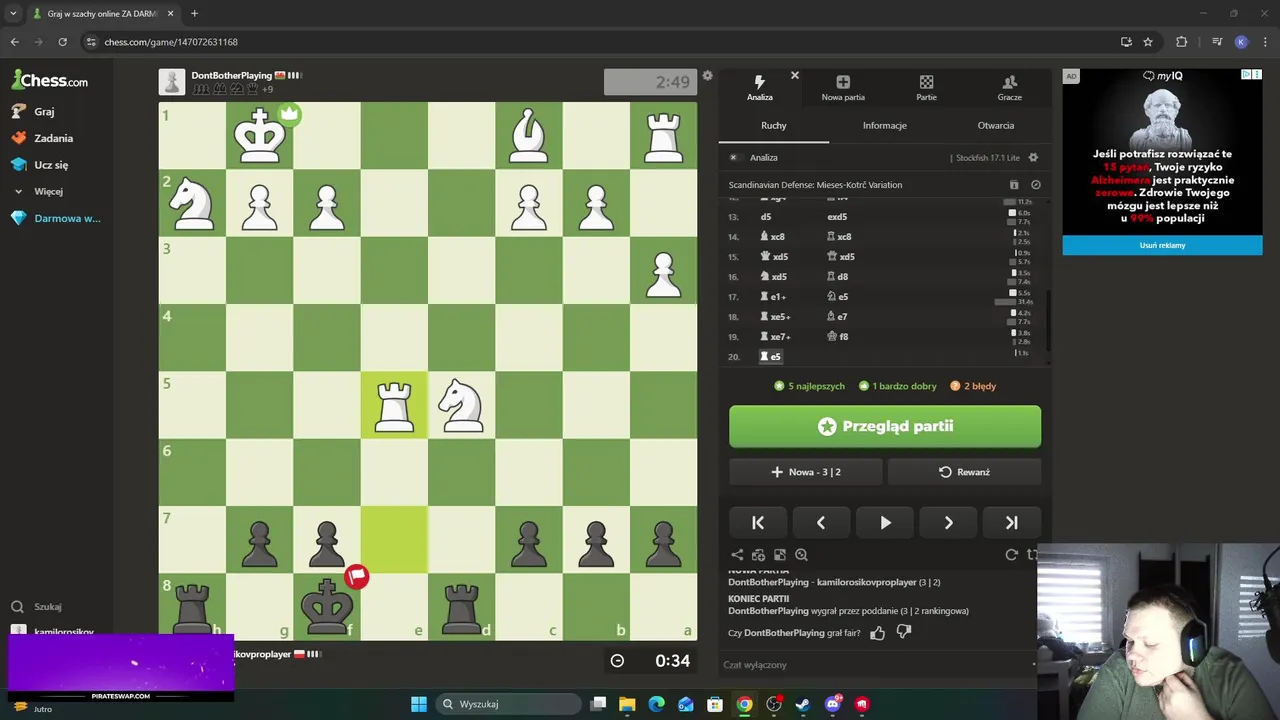Open Windows Start menu
The height and width of the screenshot is (720, 1280).
tap(418, 704)
